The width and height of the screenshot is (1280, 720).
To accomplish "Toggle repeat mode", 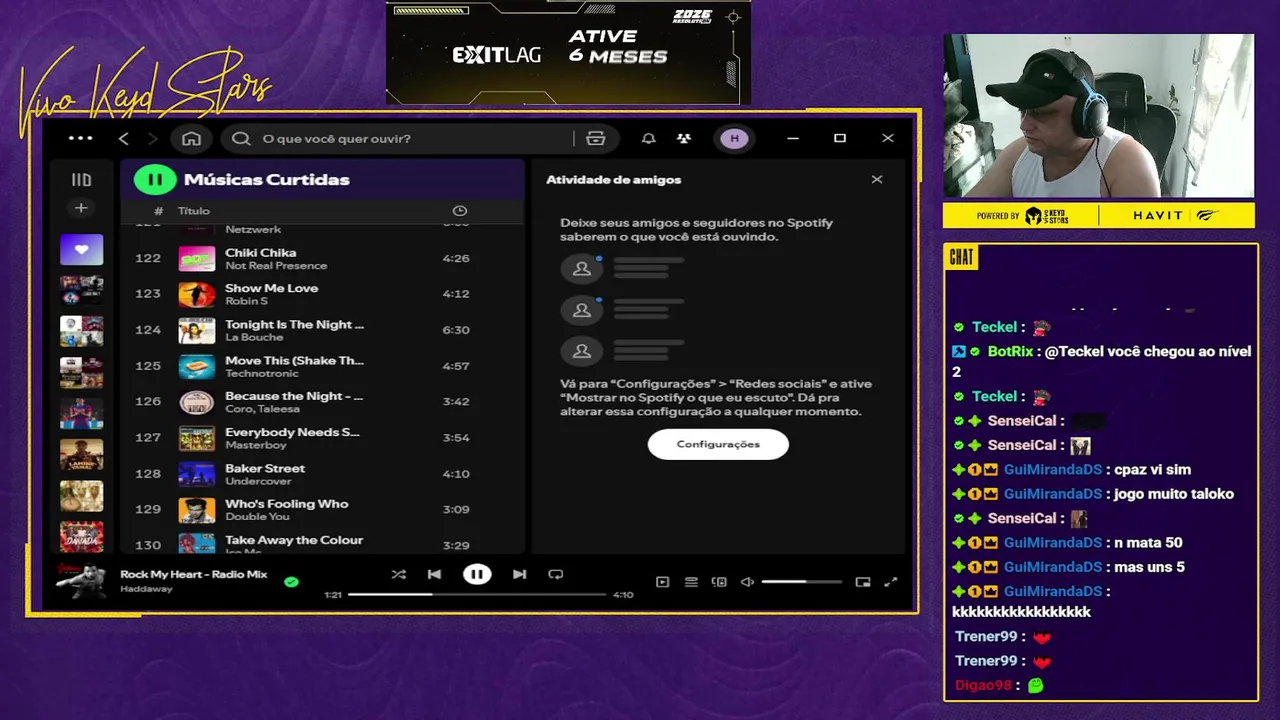I will click(556, 574).
